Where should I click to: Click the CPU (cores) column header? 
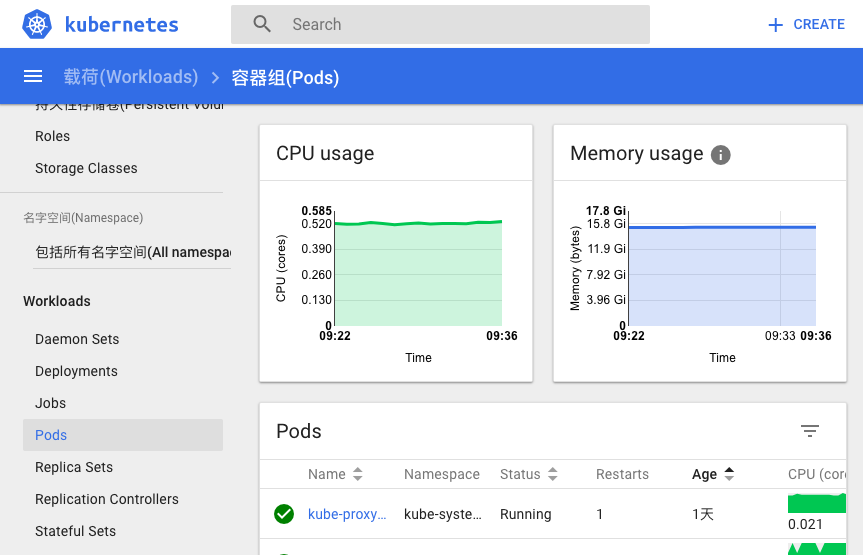[x=817, y=474]
